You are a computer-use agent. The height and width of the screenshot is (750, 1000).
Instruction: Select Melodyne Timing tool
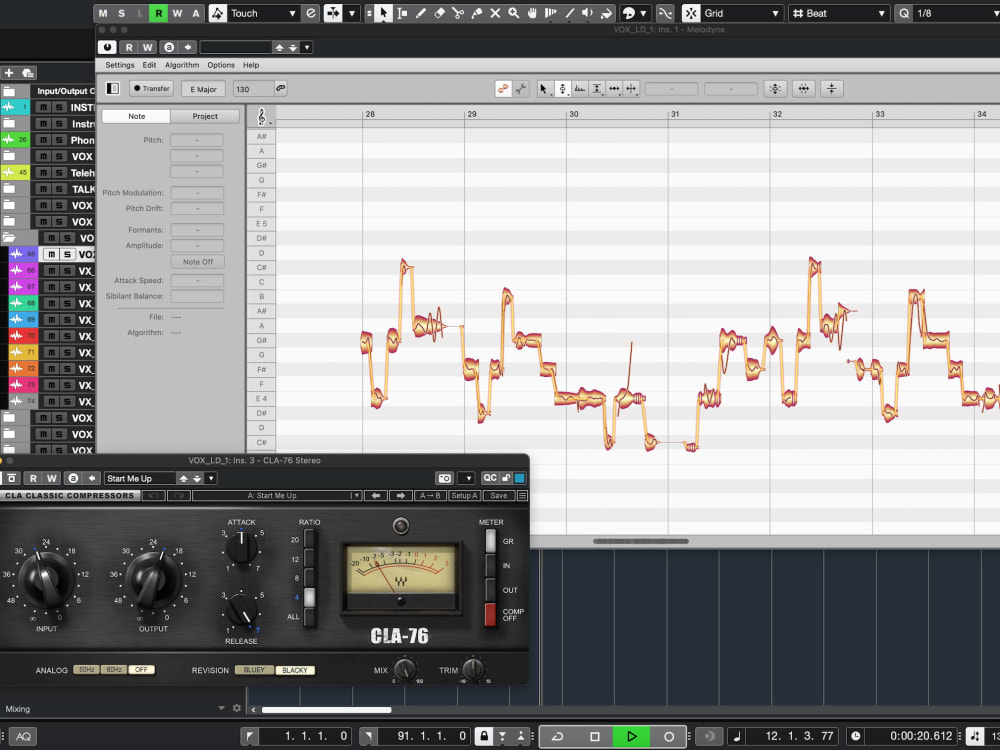point(614,89)
